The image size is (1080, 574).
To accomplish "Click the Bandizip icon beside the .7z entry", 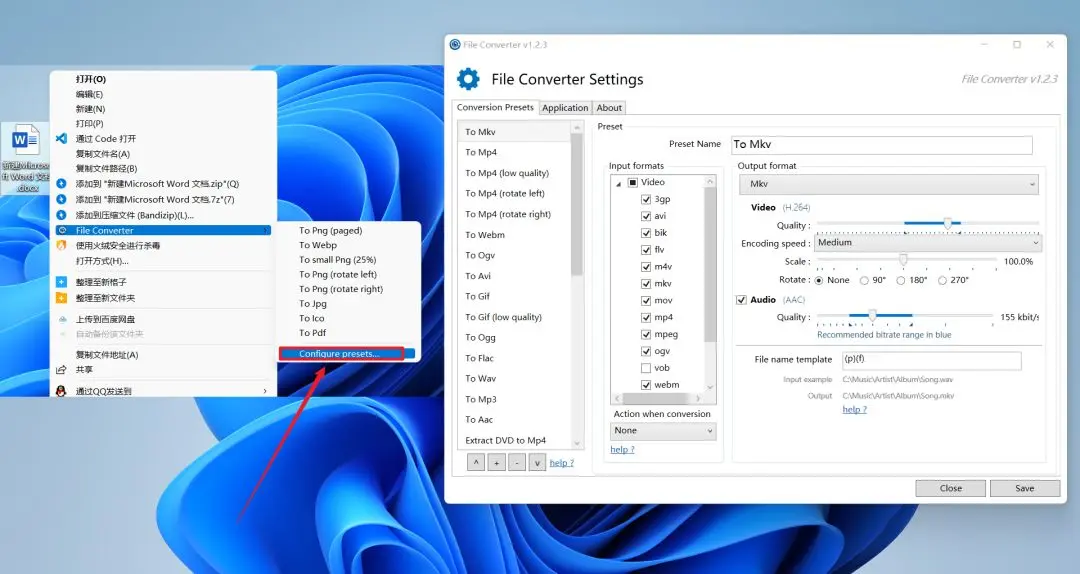I will (61, 199).
